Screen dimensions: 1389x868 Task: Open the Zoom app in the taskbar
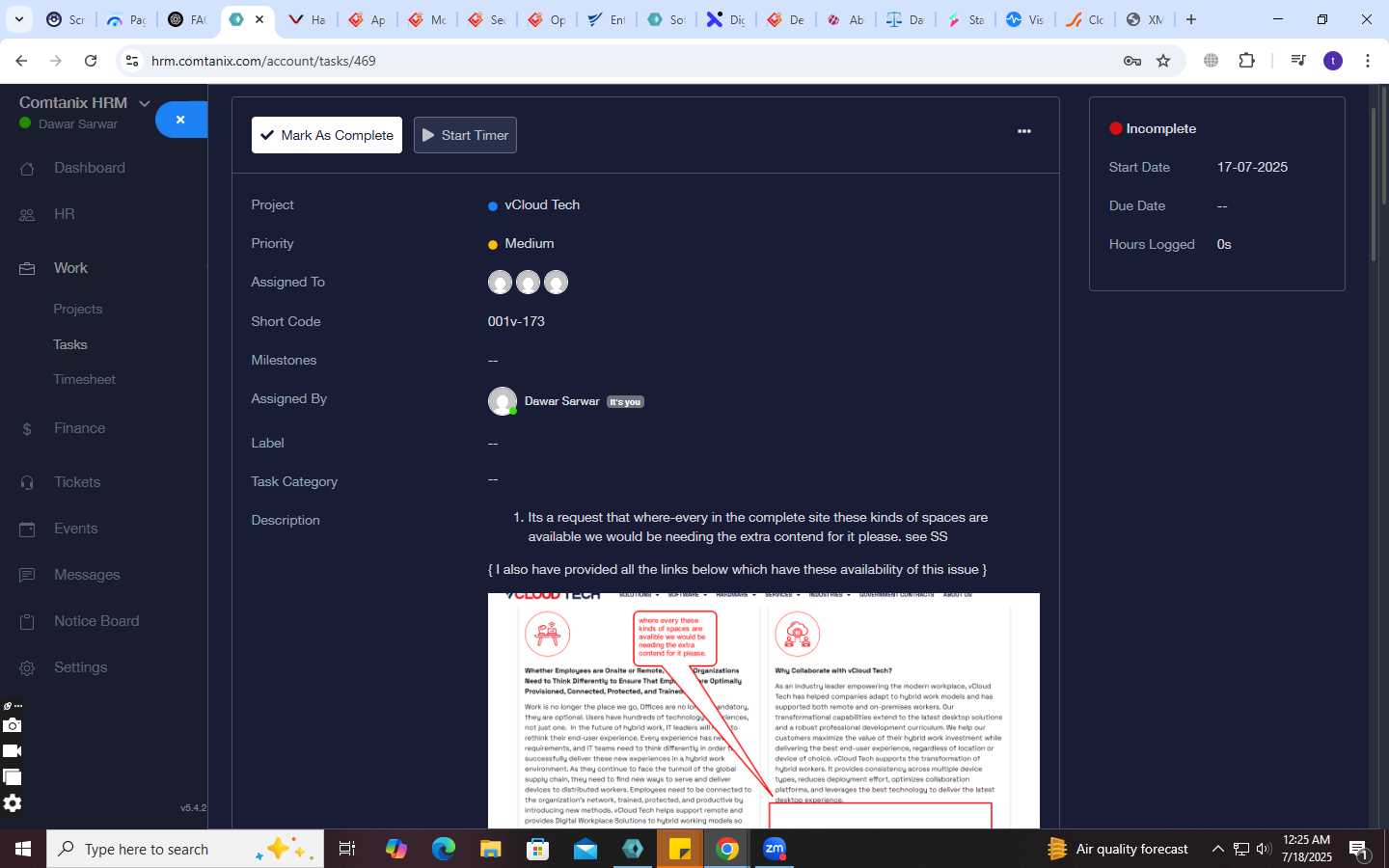(x=775, y=849)
